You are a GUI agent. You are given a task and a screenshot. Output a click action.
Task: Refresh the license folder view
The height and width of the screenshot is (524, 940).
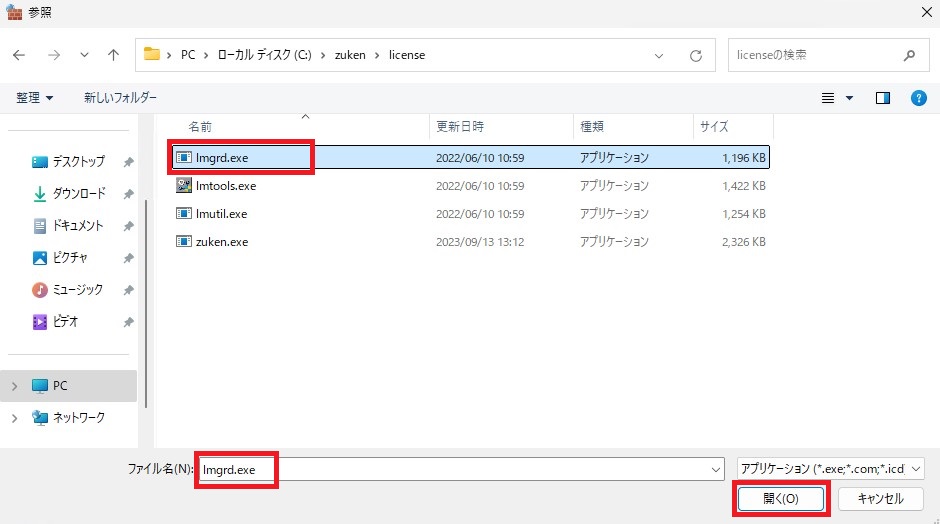[695, 56]
